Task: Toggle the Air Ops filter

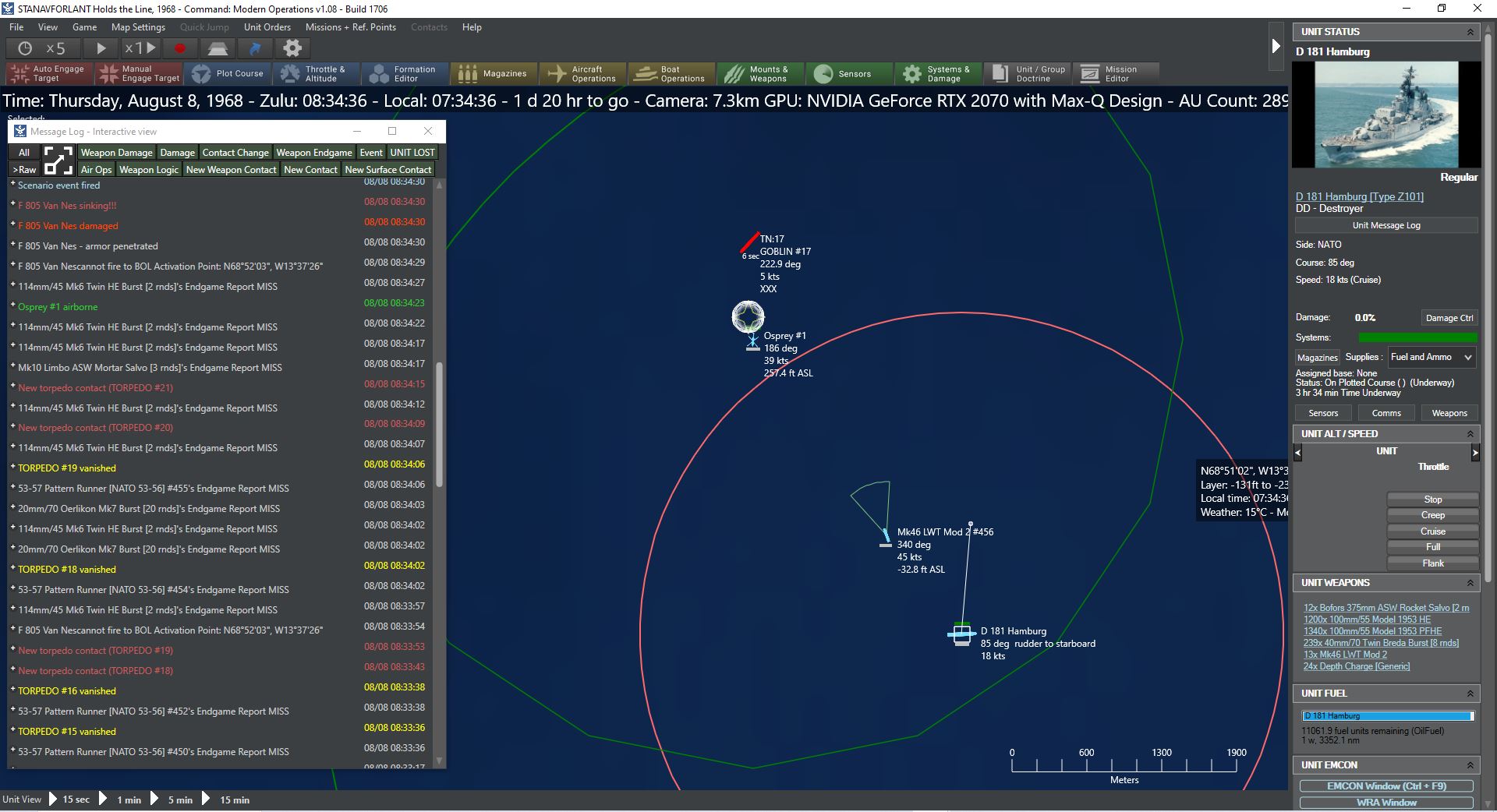Action: [x=97, y=170]
